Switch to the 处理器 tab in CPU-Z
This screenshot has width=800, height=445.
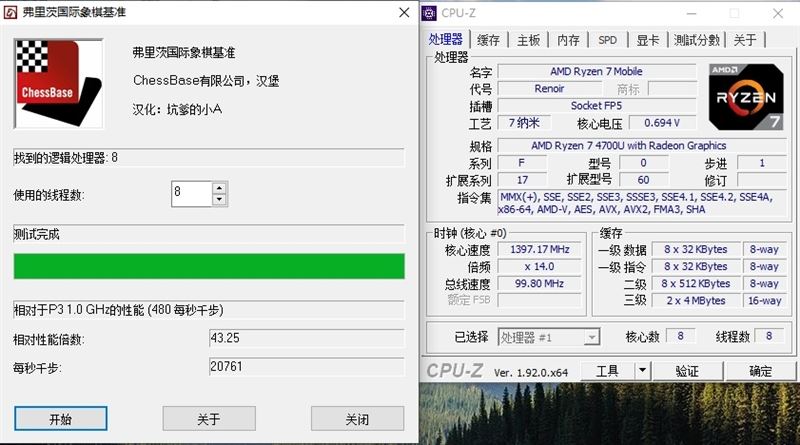click(x=445, y=39)
